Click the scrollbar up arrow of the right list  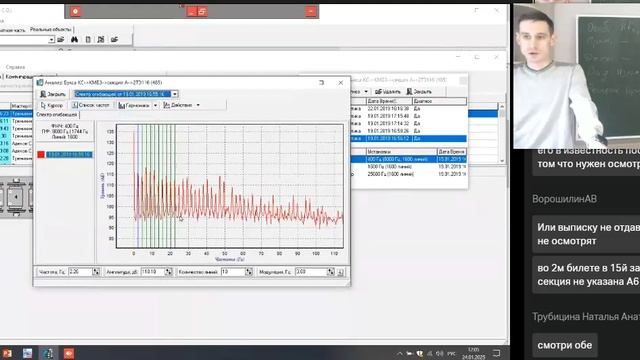(x=502, y=107)
